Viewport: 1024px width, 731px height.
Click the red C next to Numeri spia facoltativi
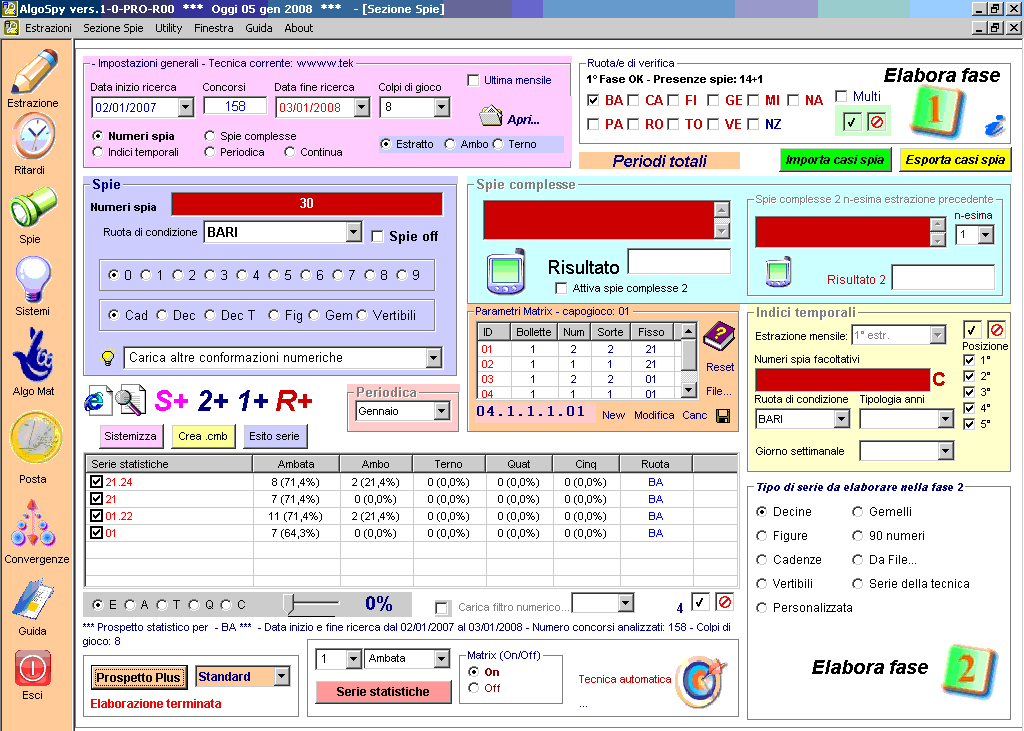[939, 380]
